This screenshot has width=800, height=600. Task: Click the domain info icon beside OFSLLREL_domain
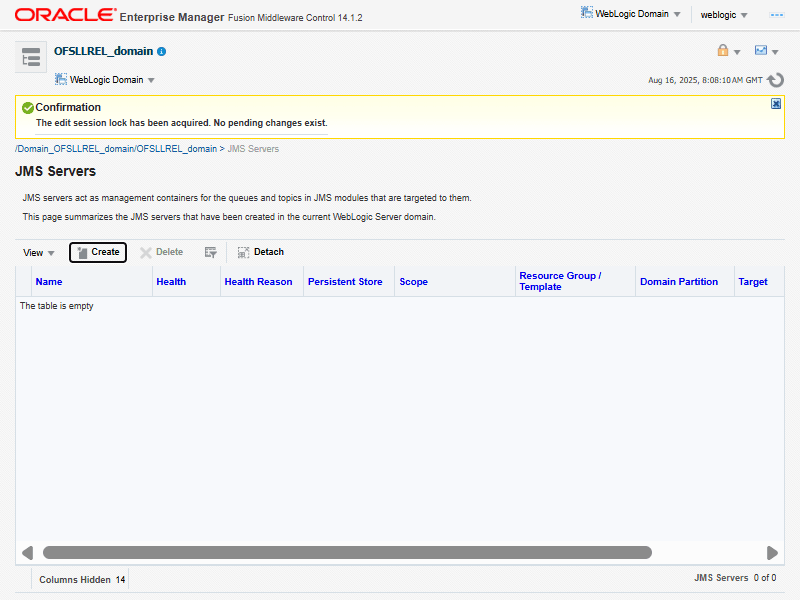(162, 52)
